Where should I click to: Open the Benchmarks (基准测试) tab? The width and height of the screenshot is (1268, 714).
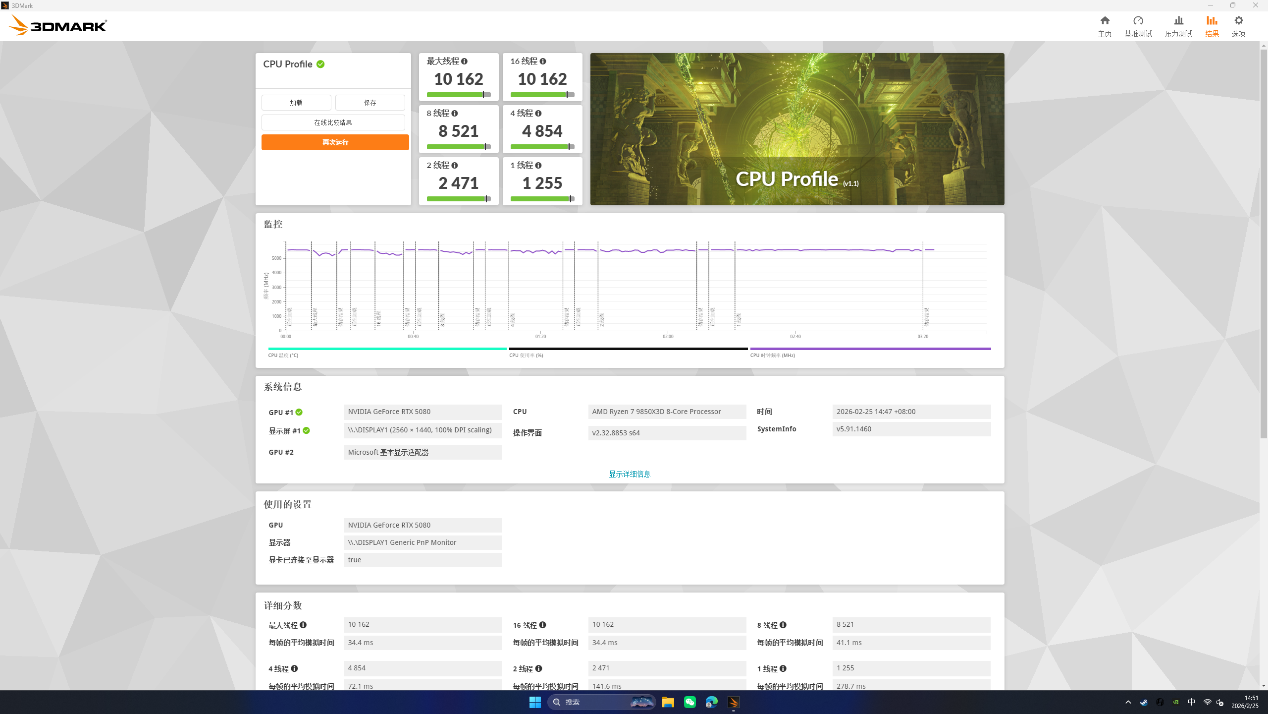click(x=1138, y=26)
